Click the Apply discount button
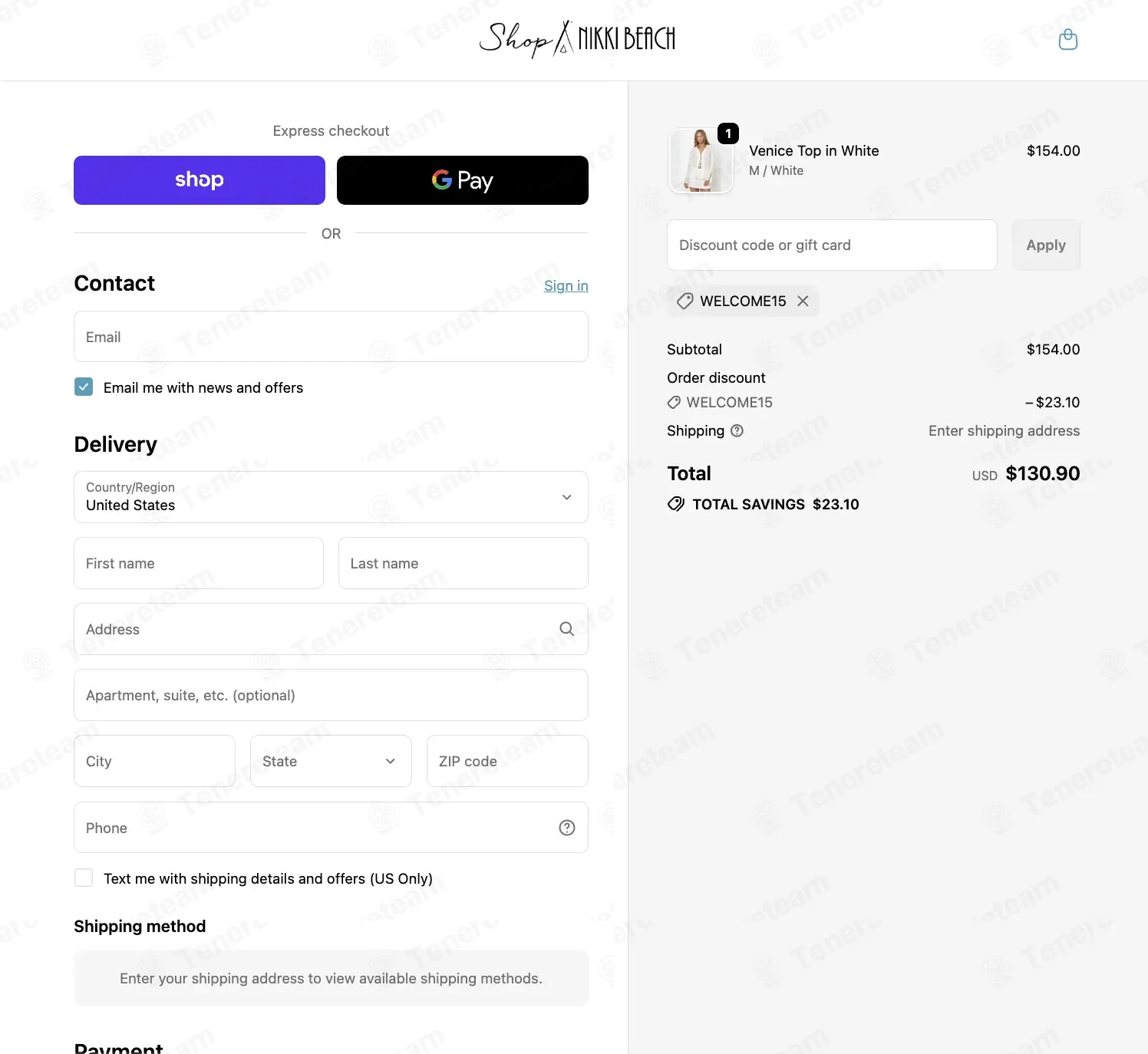Screen dimensions: 1148x1054 click(1046, 245)
